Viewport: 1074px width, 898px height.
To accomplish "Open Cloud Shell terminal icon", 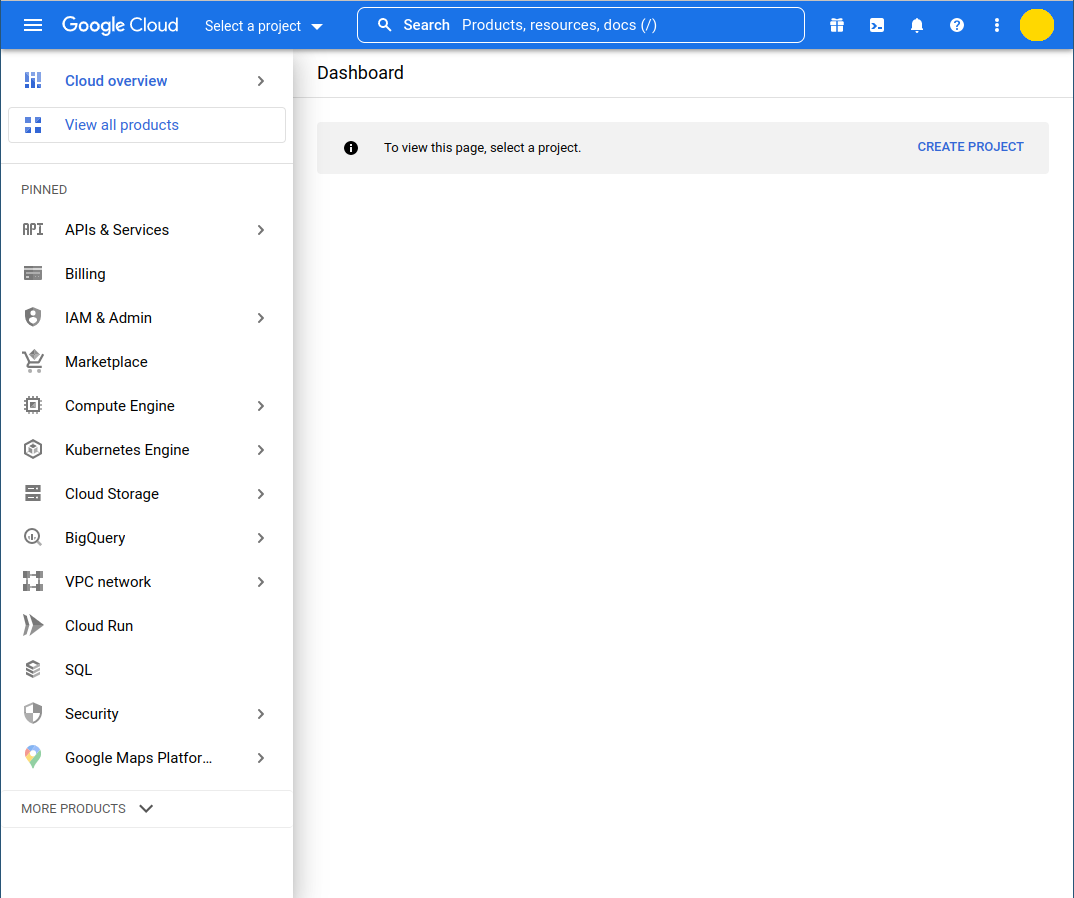I will (x=877, y=25).
